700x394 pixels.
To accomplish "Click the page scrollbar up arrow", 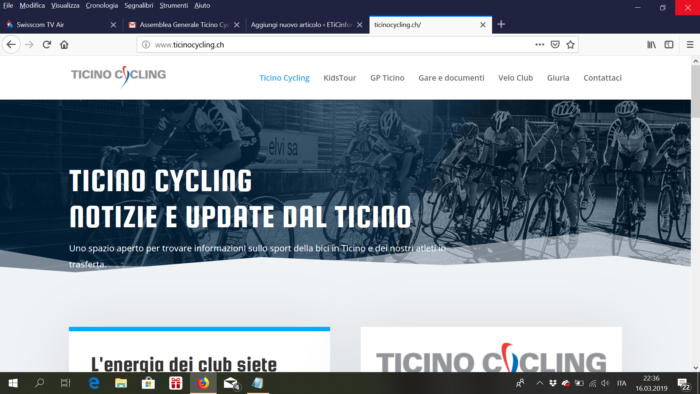I will point(696,60).
